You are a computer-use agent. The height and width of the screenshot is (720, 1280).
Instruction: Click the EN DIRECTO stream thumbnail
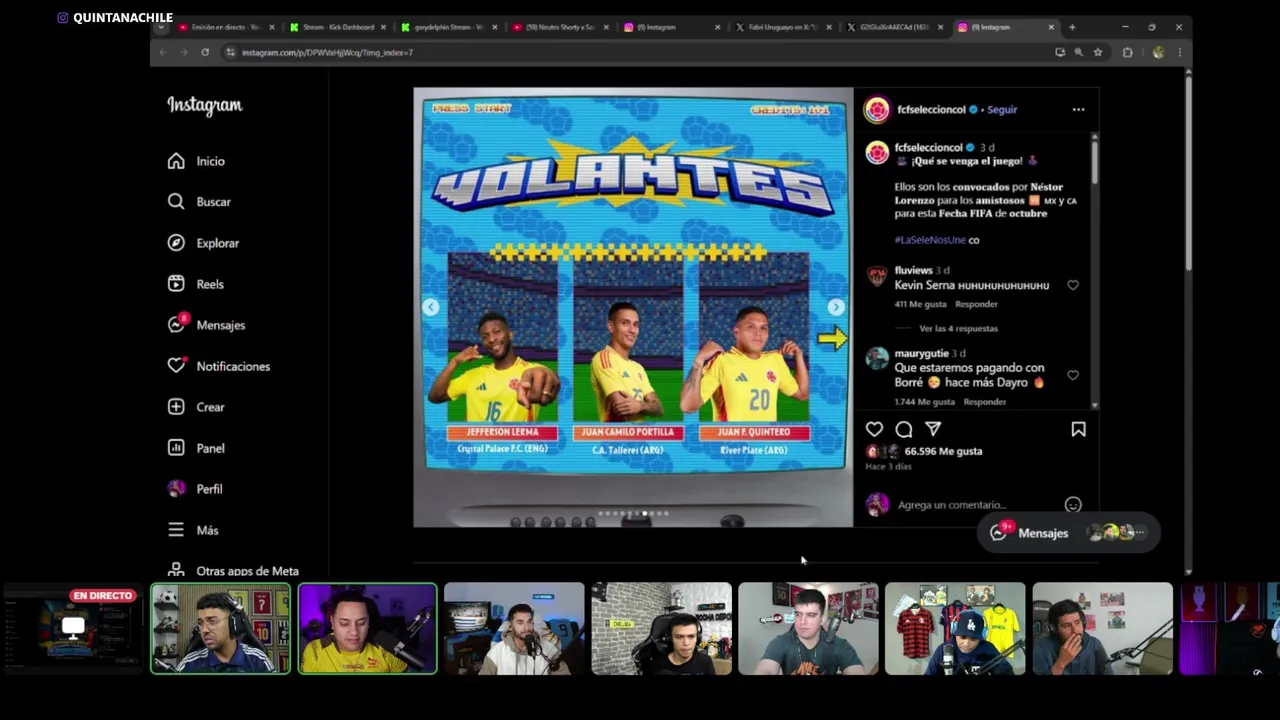73,628
